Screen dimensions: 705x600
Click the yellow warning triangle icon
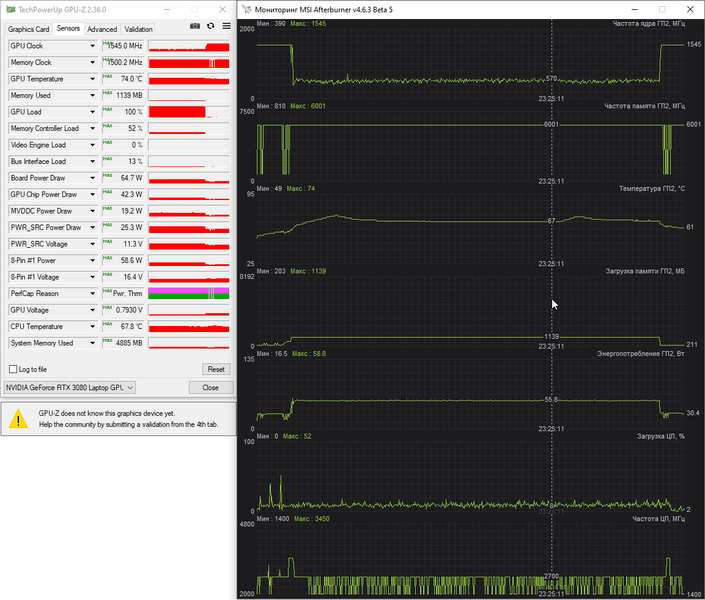click(x=18, y=419)
